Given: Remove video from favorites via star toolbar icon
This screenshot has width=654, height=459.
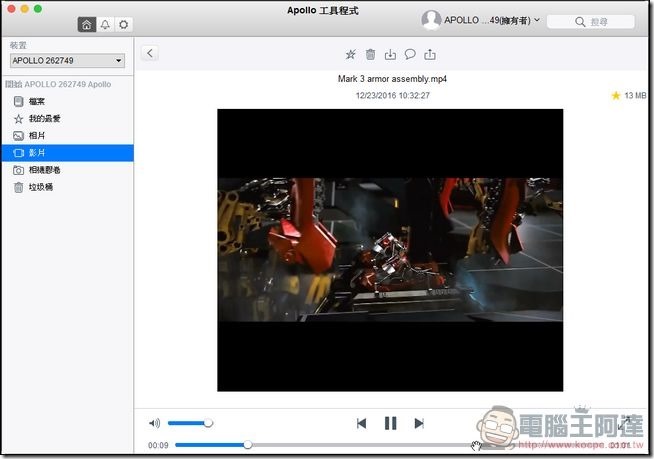Looking at the screenshot, I should coord(350,54).
